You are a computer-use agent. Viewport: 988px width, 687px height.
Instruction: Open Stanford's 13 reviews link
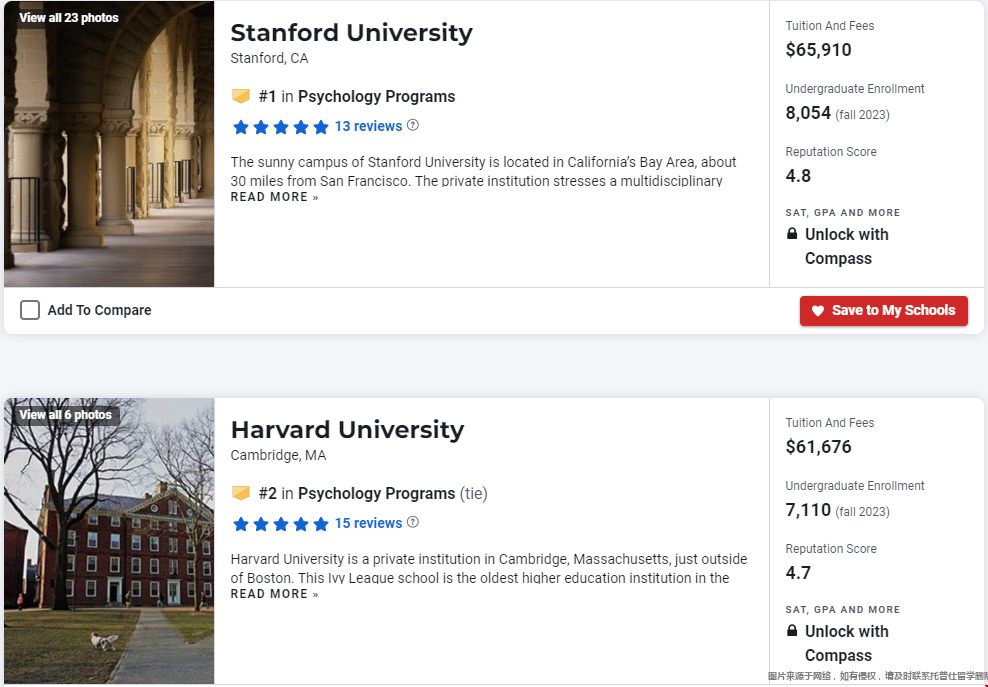pyautogui.click(x=368, y=126)
